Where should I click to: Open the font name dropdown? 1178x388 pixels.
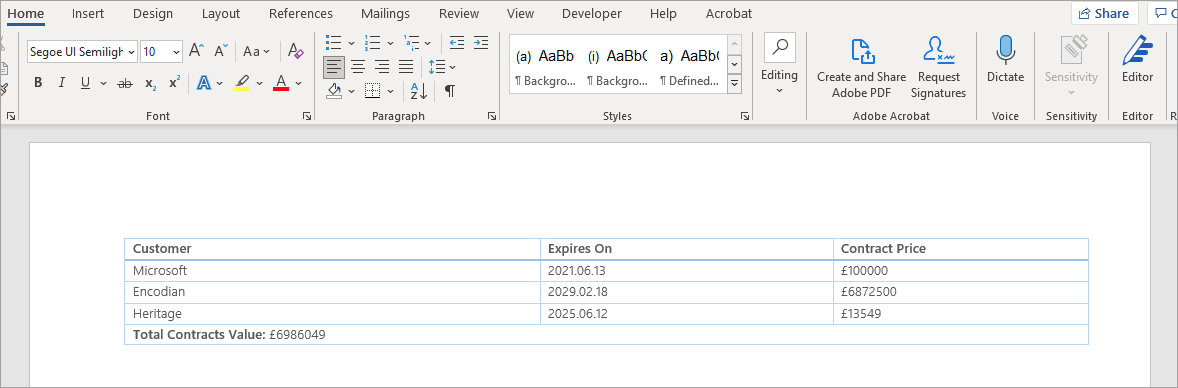click(x=131, y=51)
